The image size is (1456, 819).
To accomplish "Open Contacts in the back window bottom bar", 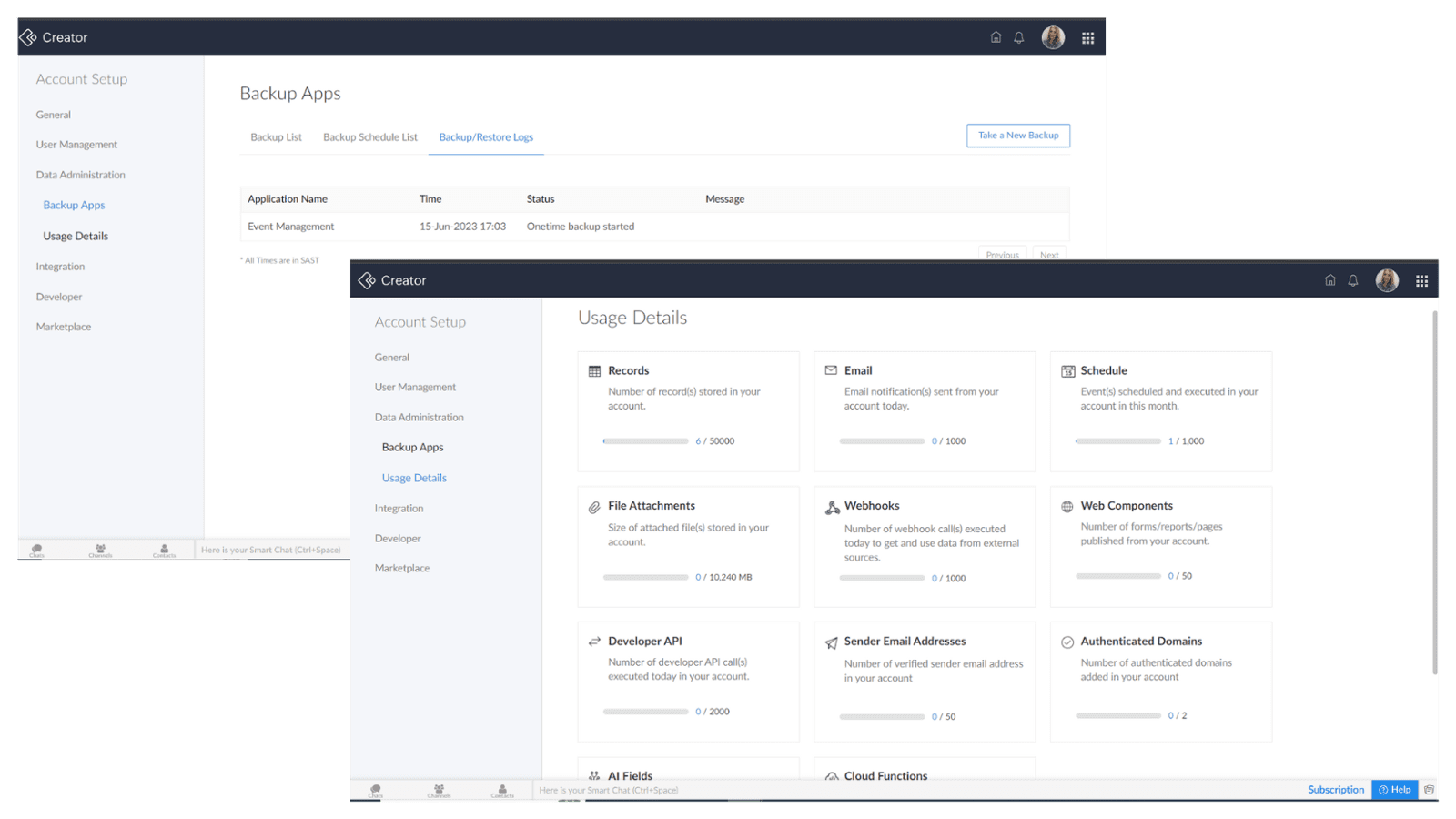I will pyautogui.click(x=164, y=550).
